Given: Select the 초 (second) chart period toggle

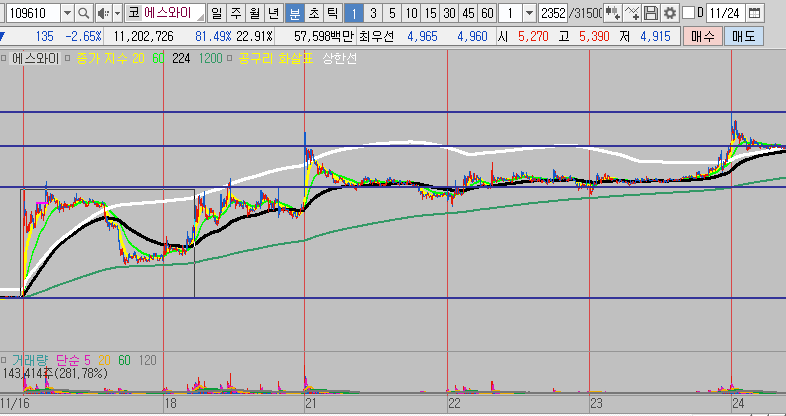Looking at the screenshot, I should tap(313, 13).
